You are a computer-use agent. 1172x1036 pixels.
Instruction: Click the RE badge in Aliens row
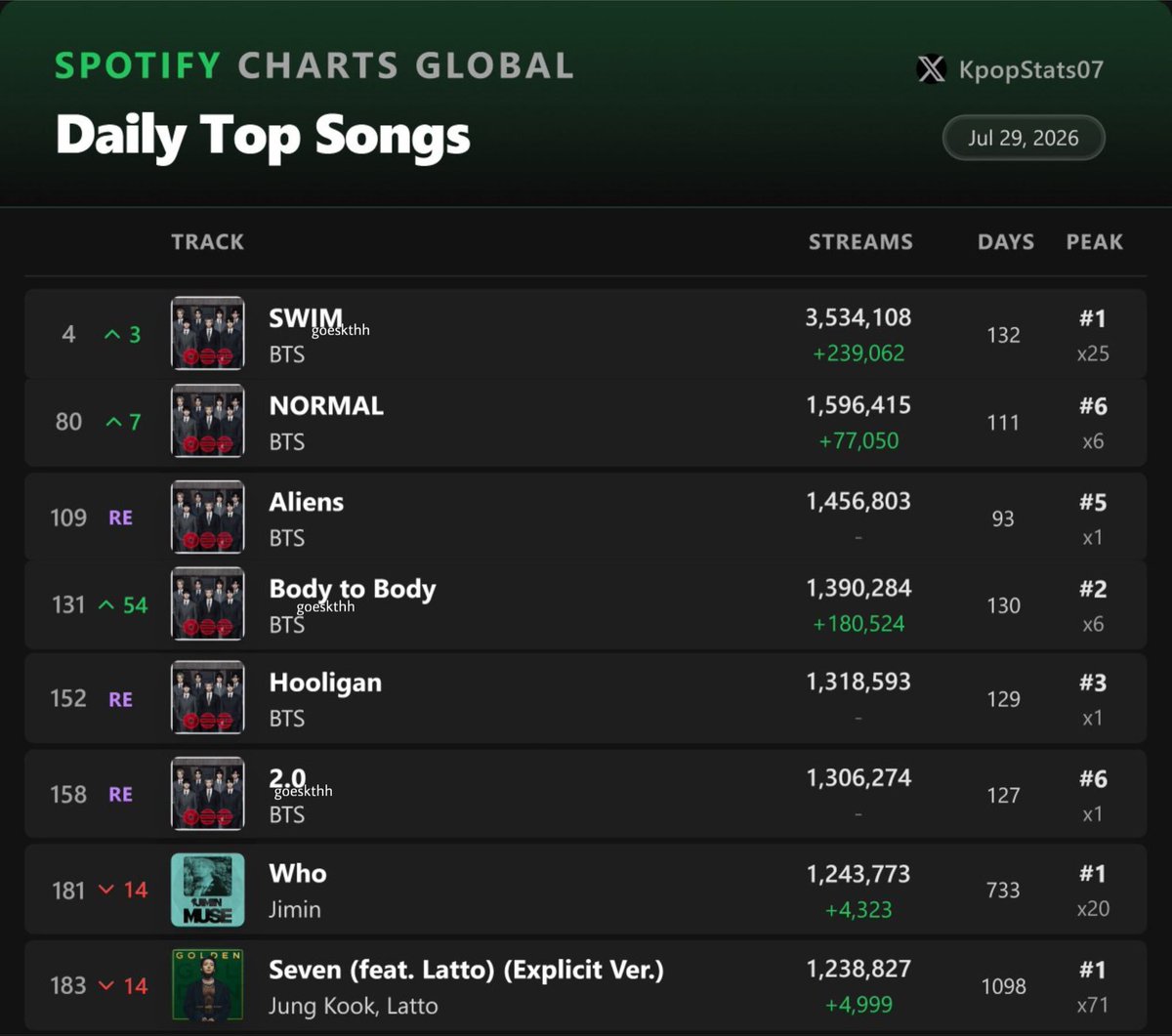click(x=120, y=518)
